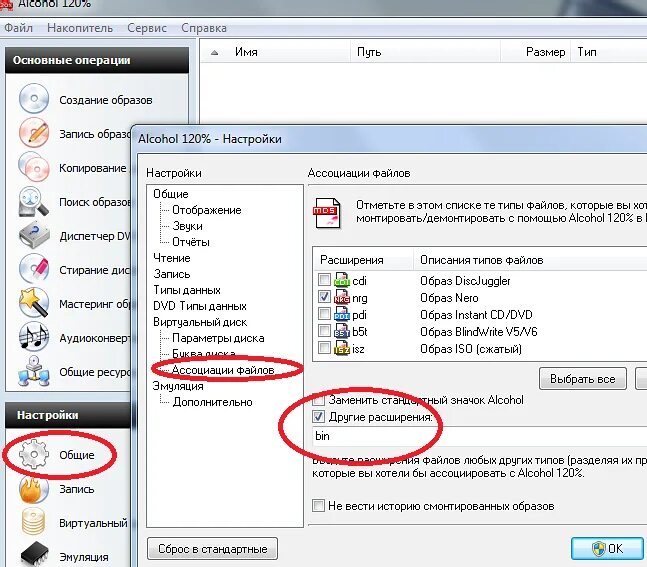Collapse the Основные операции panel header

point(97,60)
